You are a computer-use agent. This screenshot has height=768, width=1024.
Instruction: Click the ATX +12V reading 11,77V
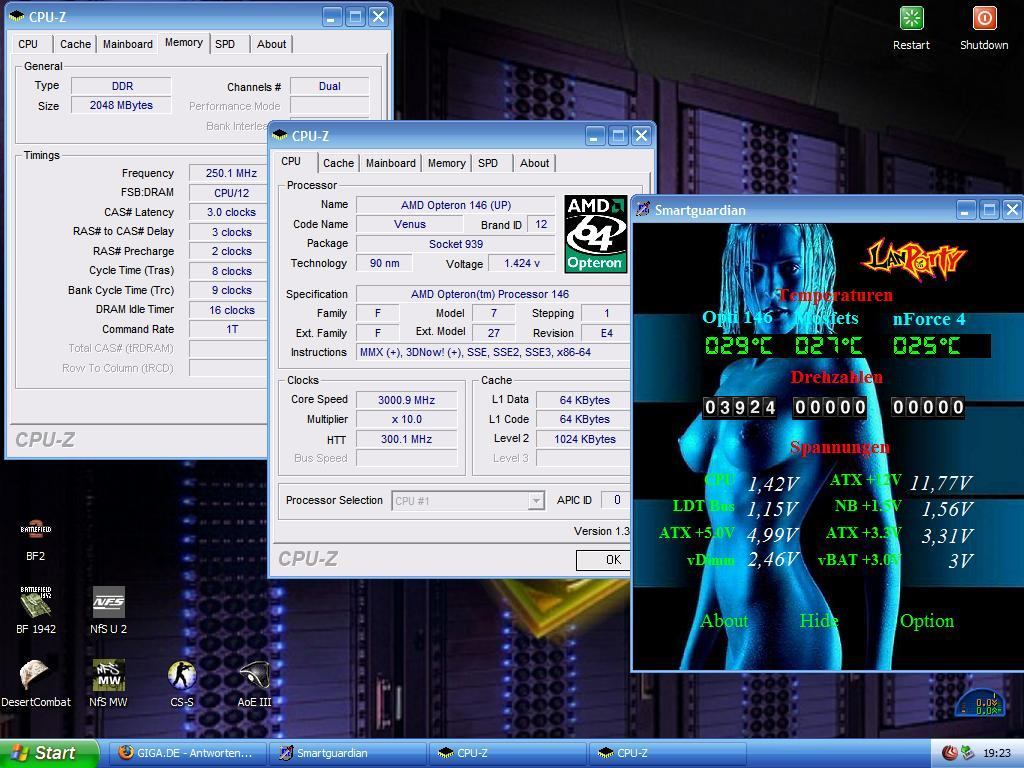(941, 483)
